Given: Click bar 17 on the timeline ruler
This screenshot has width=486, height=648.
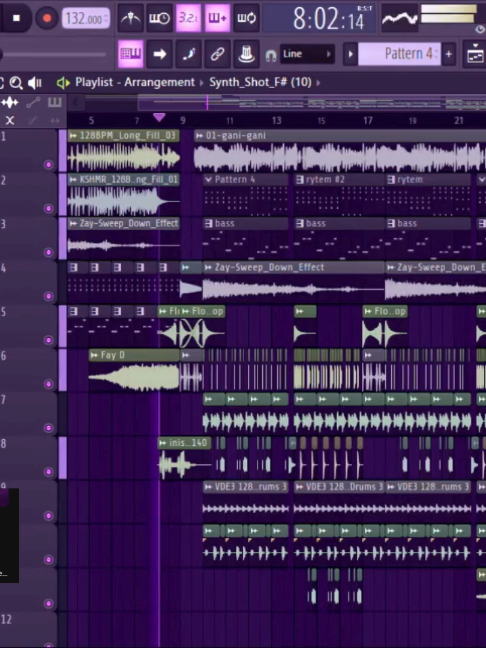Looking at the screenshot, I should (x=368, y=120).
